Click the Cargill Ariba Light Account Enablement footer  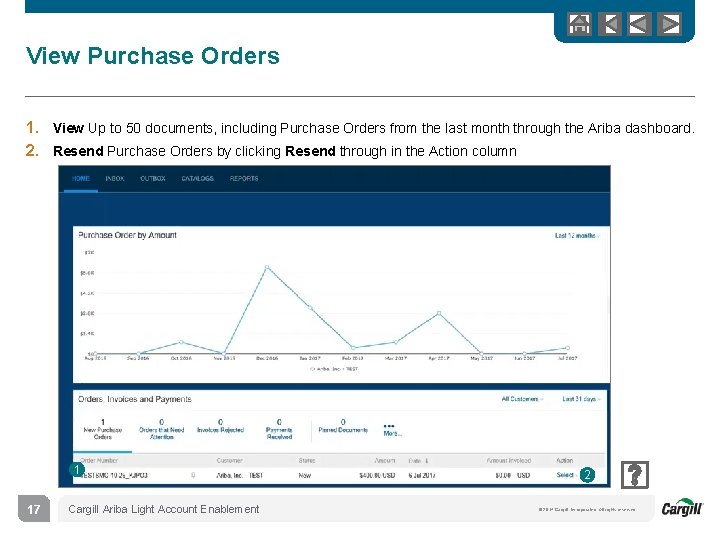coord(163,509)
